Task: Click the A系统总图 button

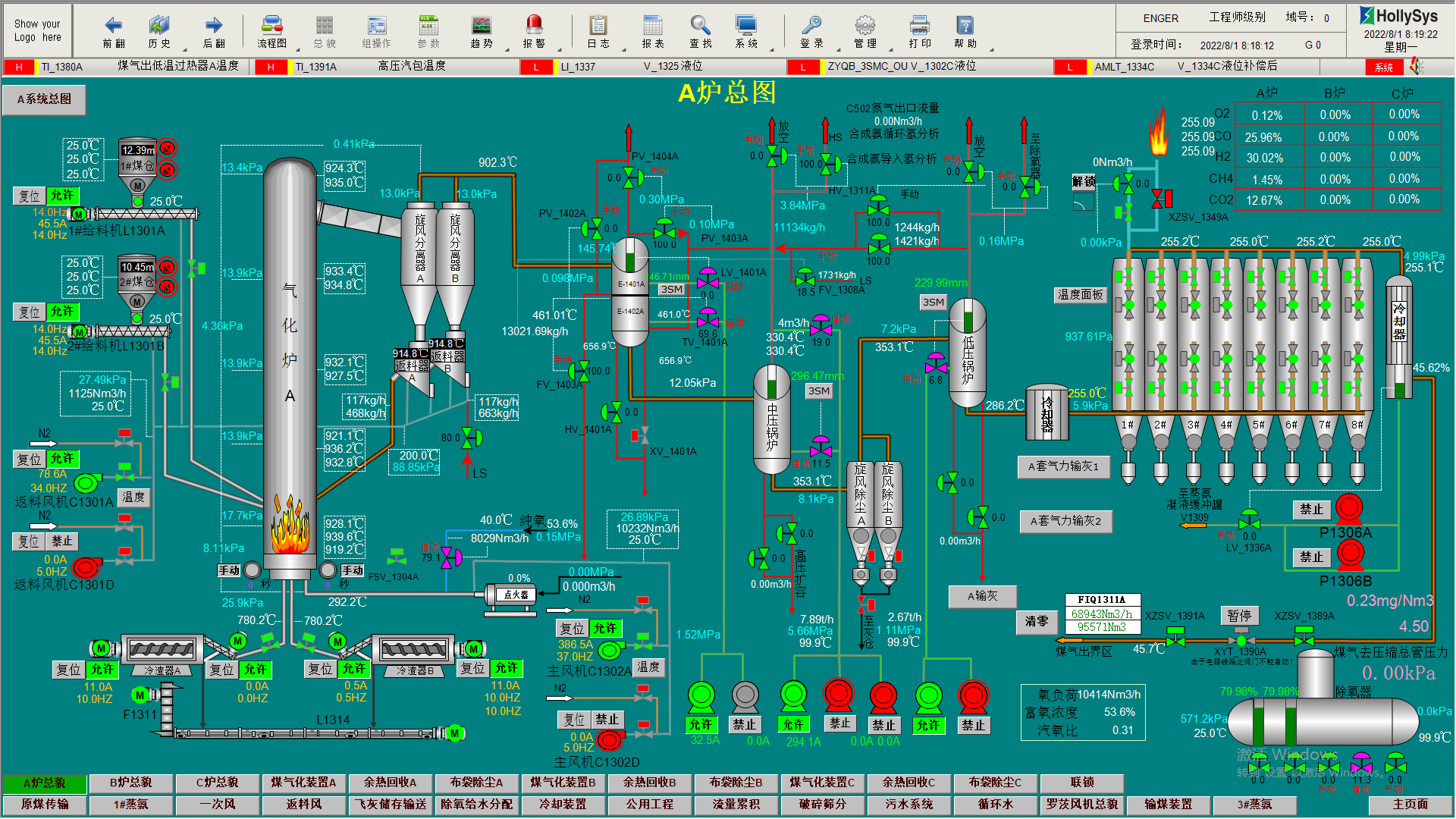Action: [44, 99]
